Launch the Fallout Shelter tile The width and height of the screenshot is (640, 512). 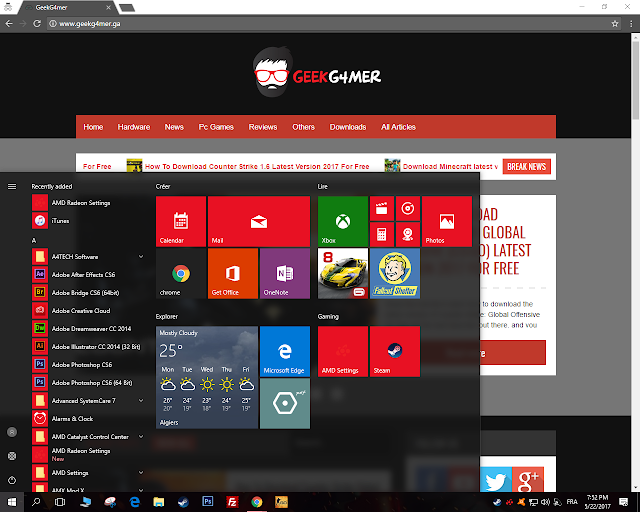click(395, 273)
